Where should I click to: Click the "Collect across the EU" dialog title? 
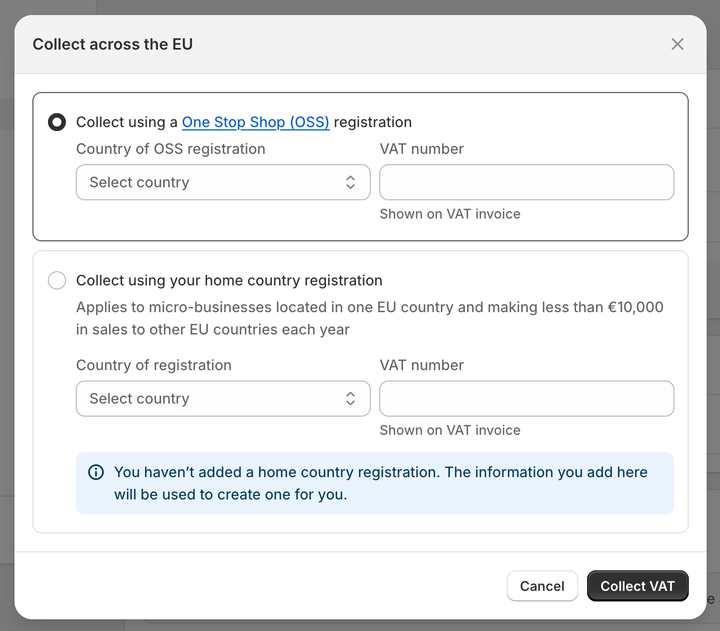(112, 44)
